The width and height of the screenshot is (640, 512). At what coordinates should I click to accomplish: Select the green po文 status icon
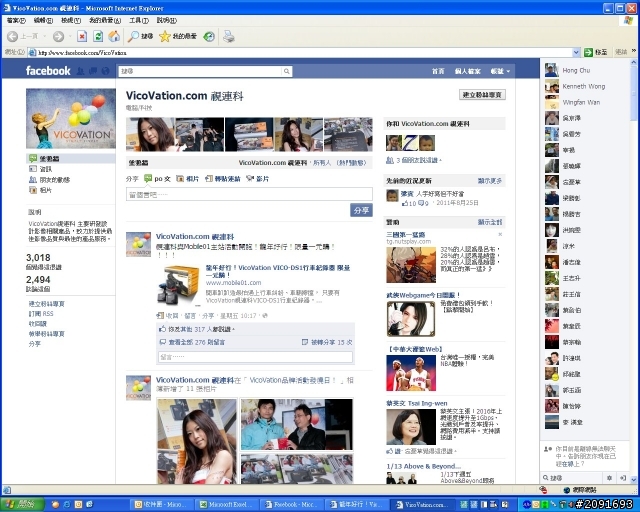(x=148, y=178)
